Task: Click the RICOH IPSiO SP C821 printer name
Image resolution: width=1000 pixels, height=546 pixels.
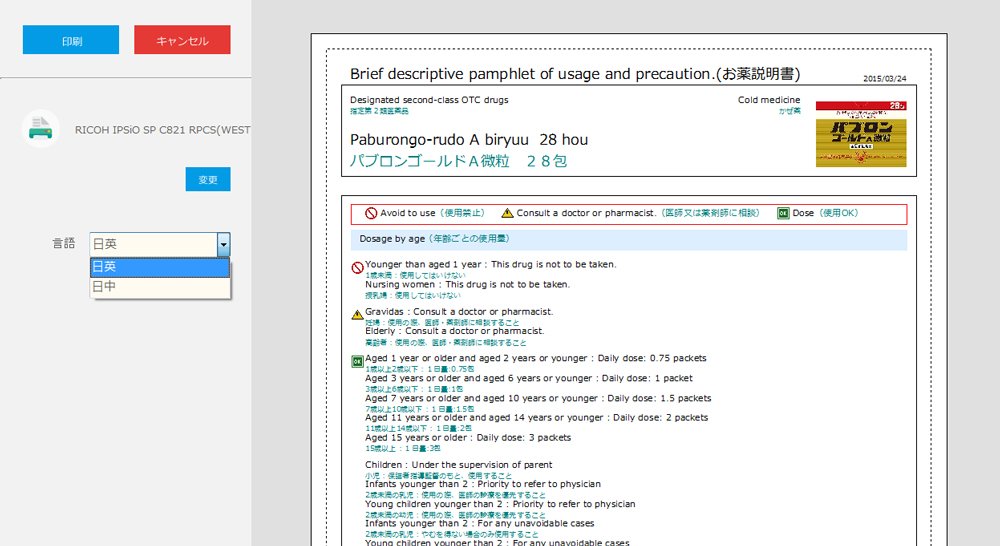Action: 162,129
